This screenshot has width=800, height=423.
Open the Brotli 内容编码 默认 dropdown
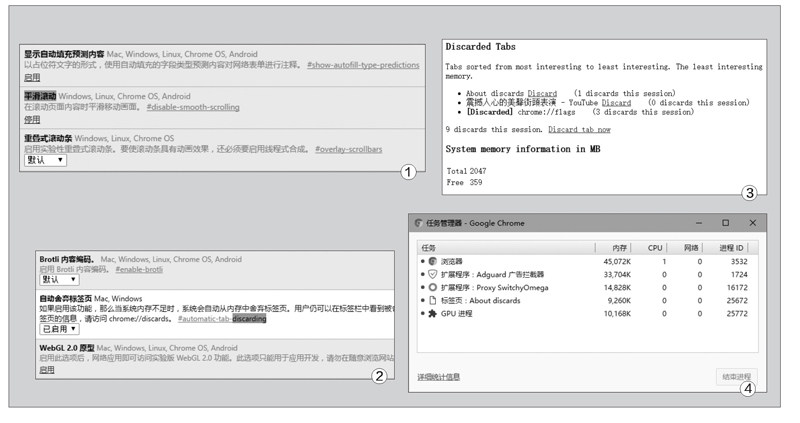click(59, 280)
